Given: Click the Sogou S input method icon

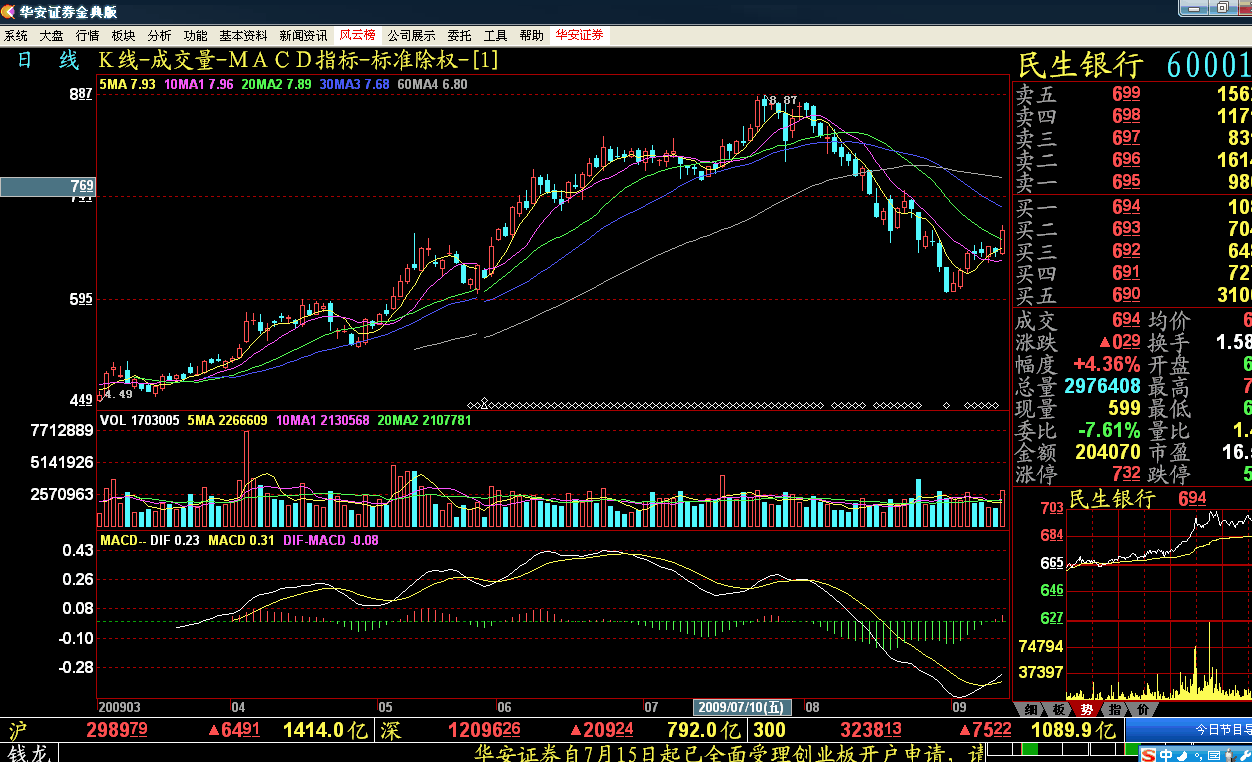Looking at the screenshot, I should 1148,755.
